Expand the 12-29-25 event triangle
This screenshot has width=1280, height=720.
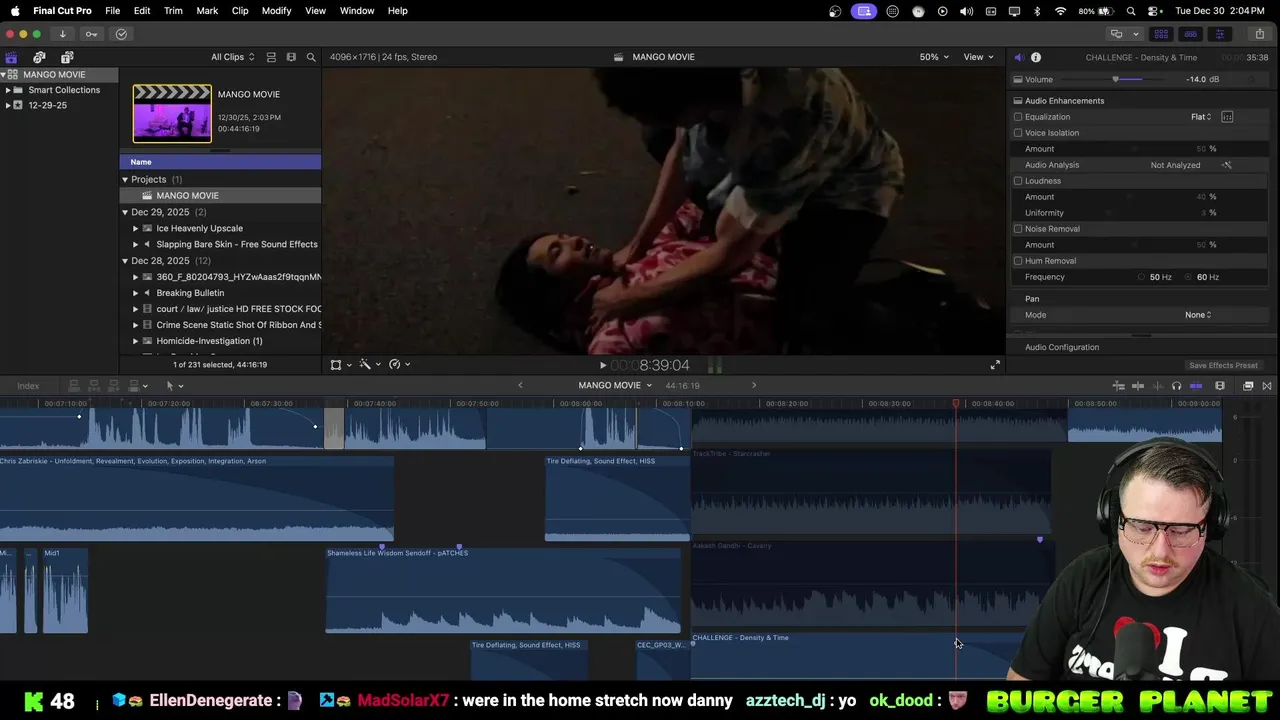tap(8, 105)
